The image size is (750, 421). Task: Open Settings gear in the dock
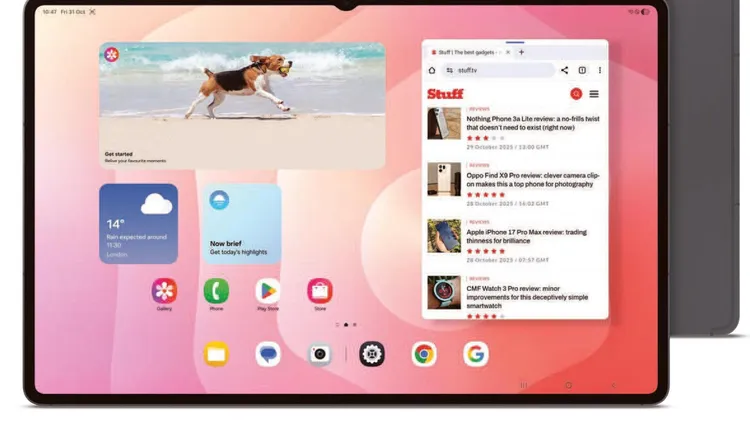372,354
